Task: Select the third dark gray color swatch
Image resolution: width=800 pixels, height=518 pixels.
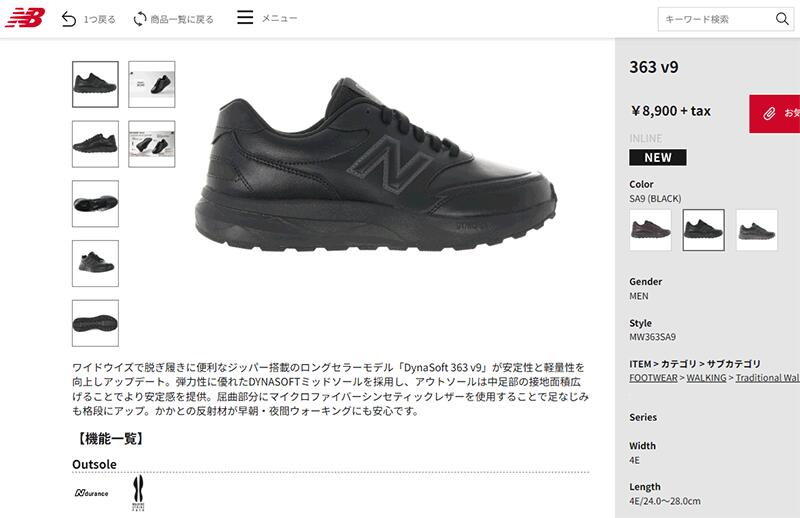Action: point(757,230)
